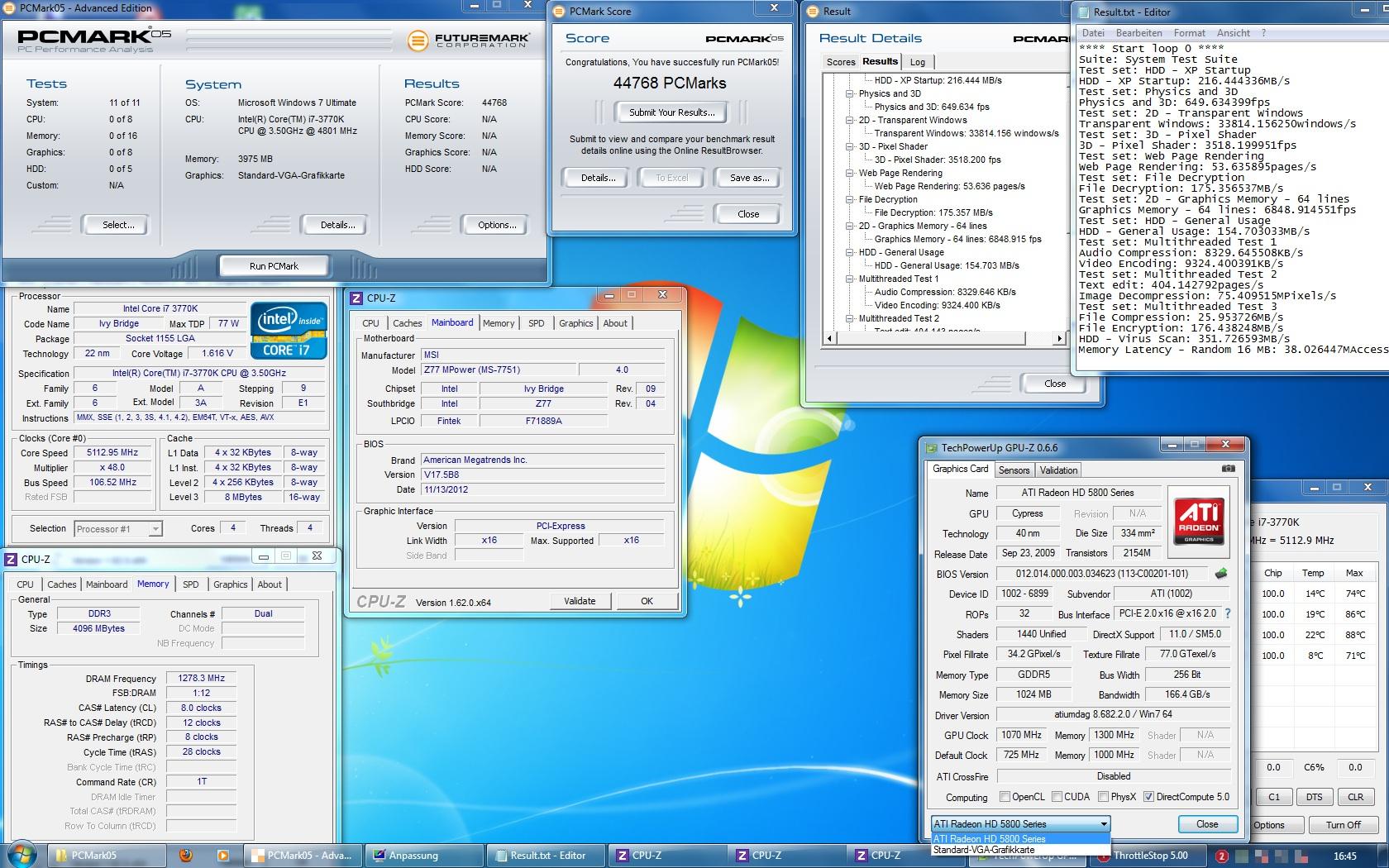Collapse the Web Page Rendering tree node

pyautogui.click(x=849, y=173)
